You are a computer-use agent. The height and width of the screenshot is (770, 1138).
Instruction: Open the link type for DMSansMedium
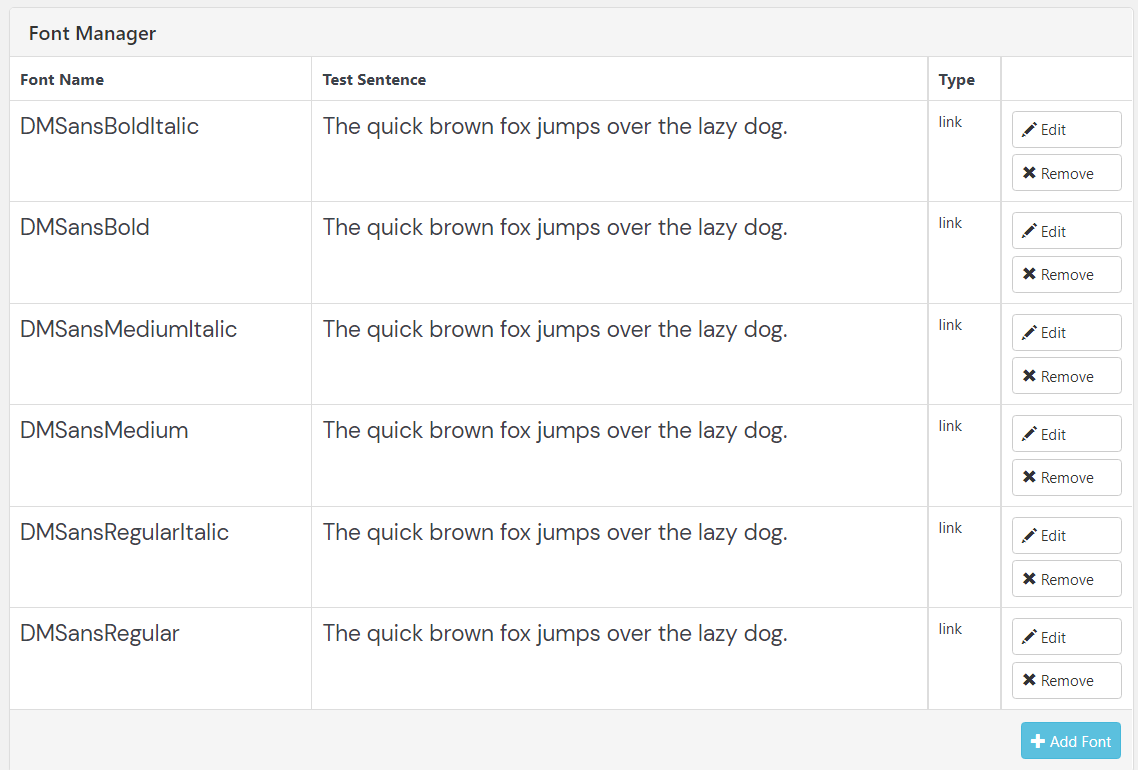(x=950, y=426)
